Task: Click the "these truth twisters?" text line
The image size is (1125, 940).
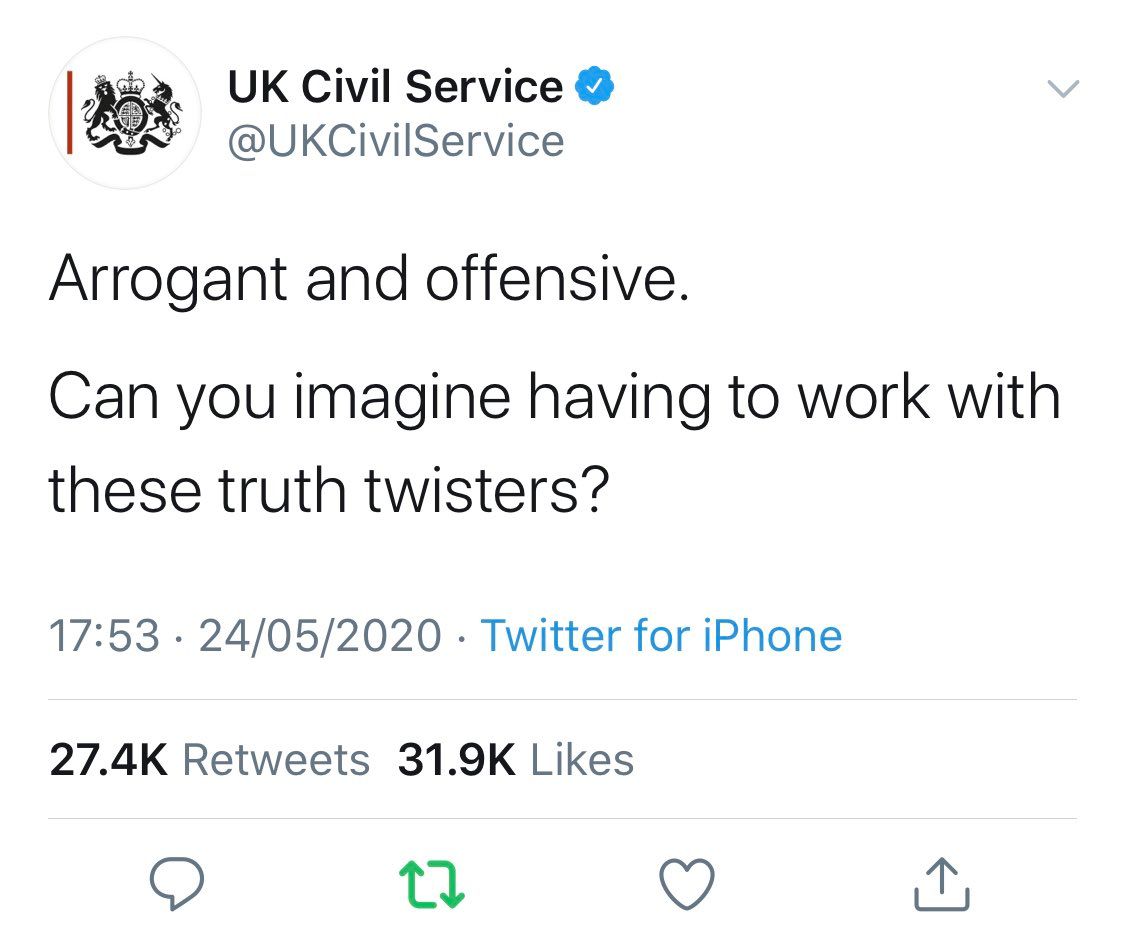Action: pos(329,490)
